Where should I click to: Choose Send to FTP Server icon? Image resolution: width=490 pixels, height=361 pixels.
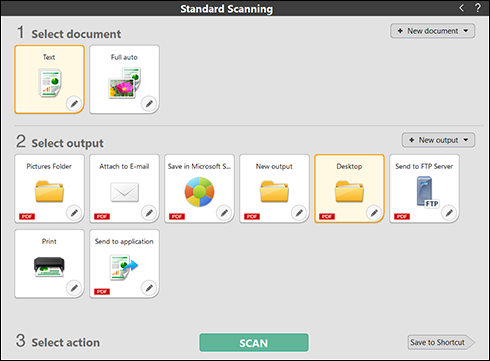point(428,192)
